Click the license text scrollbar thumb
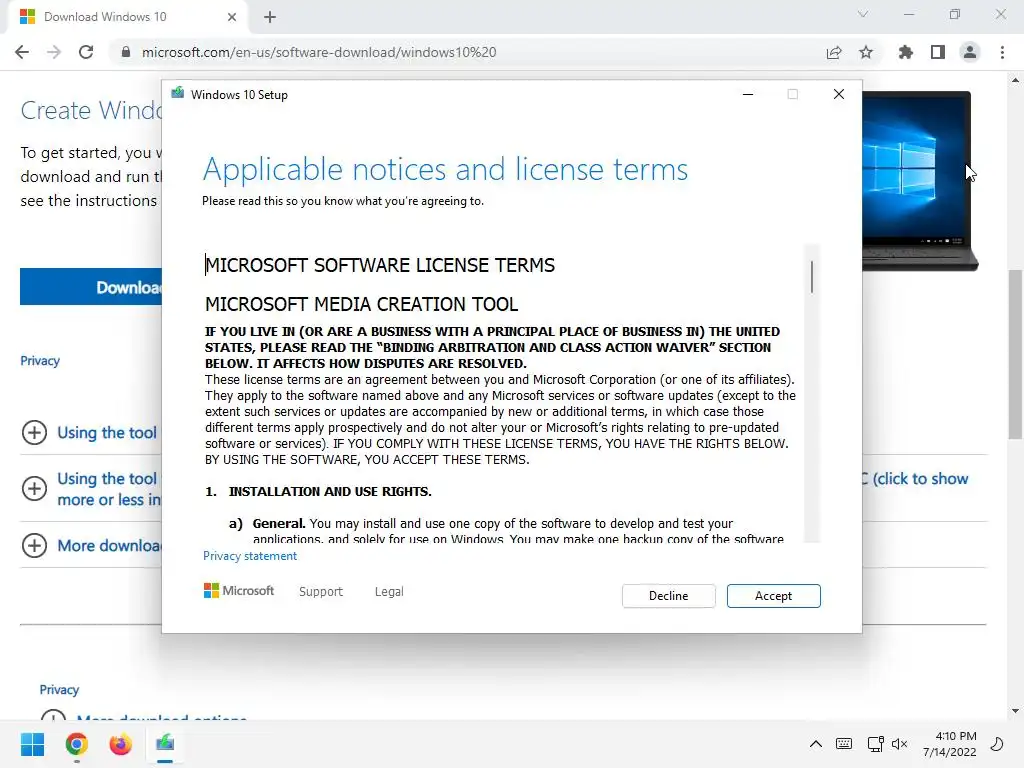Viewport: 1024px width, 768px height. pos(812,277)
